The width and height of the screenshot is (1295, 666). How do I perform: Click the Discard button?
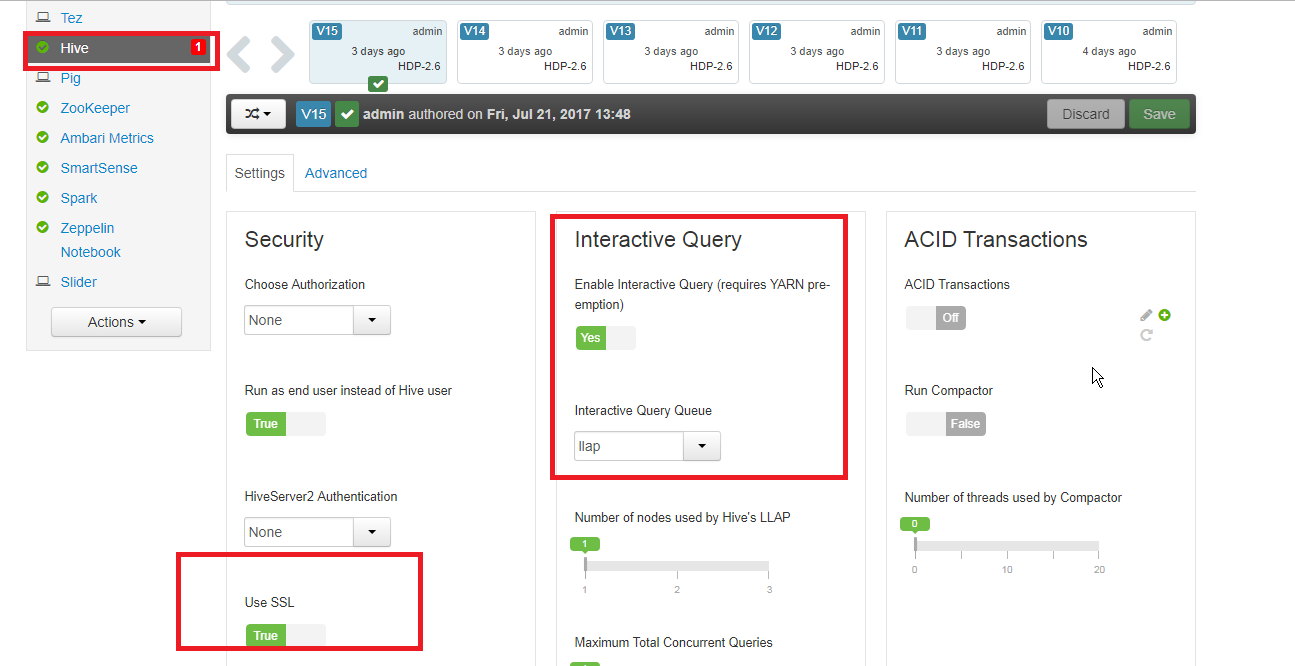[1086, 113]
